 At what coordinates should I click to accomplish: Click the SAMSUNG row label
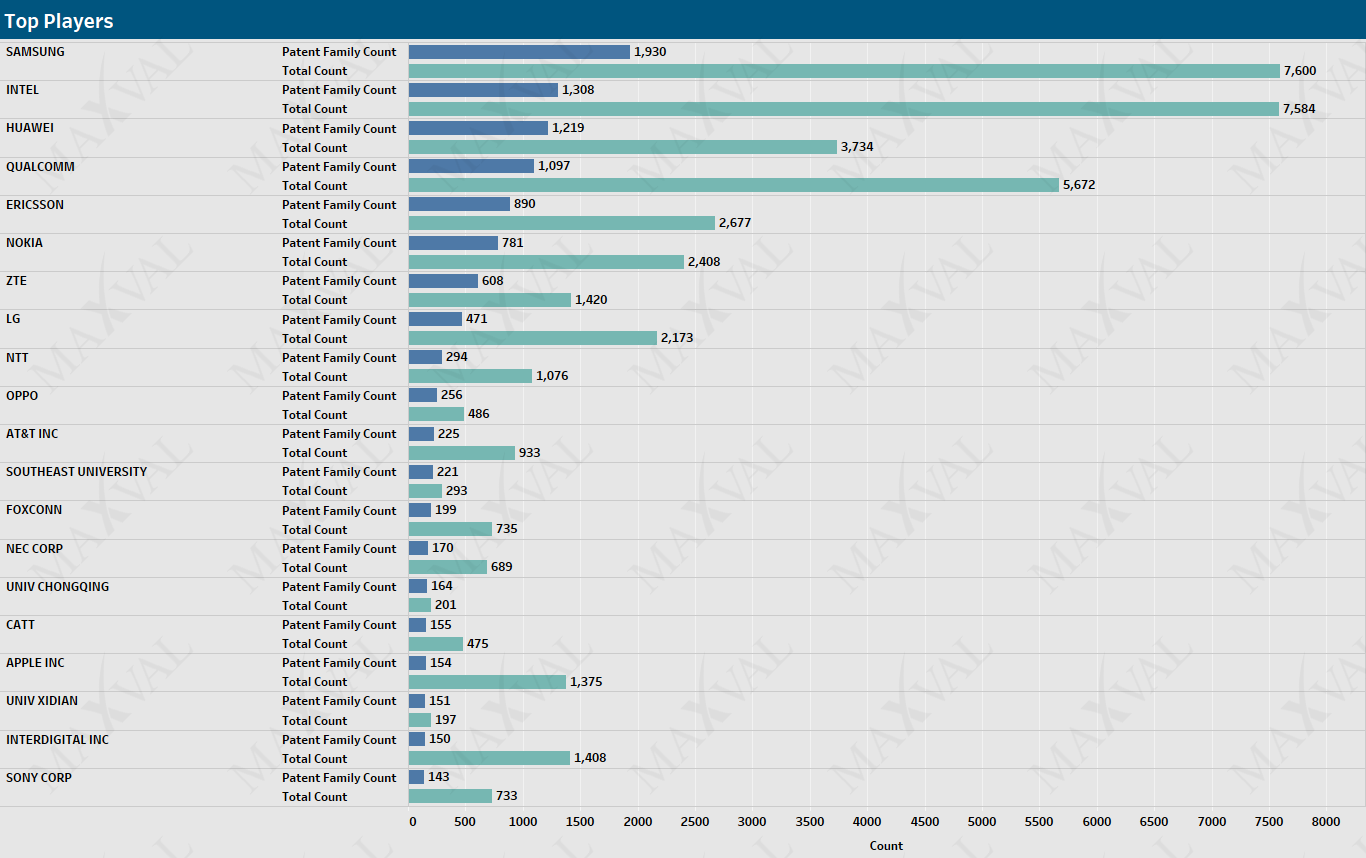(35, 52)
